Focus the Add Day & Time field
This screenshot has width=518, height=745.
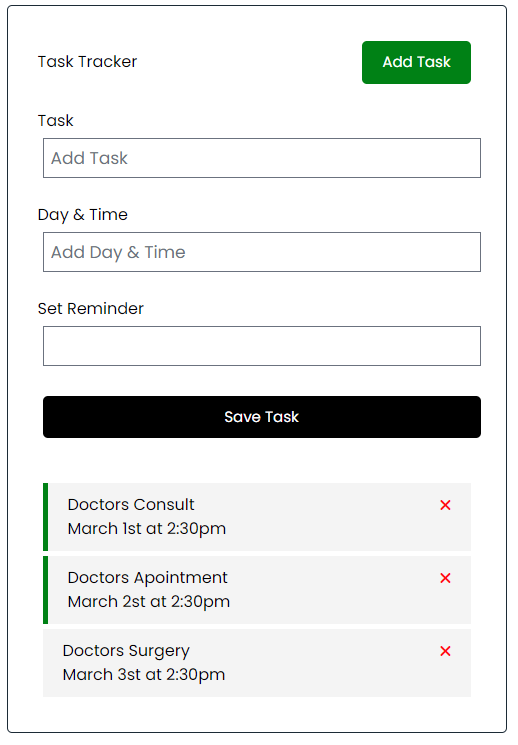click(x=262, y=252)
